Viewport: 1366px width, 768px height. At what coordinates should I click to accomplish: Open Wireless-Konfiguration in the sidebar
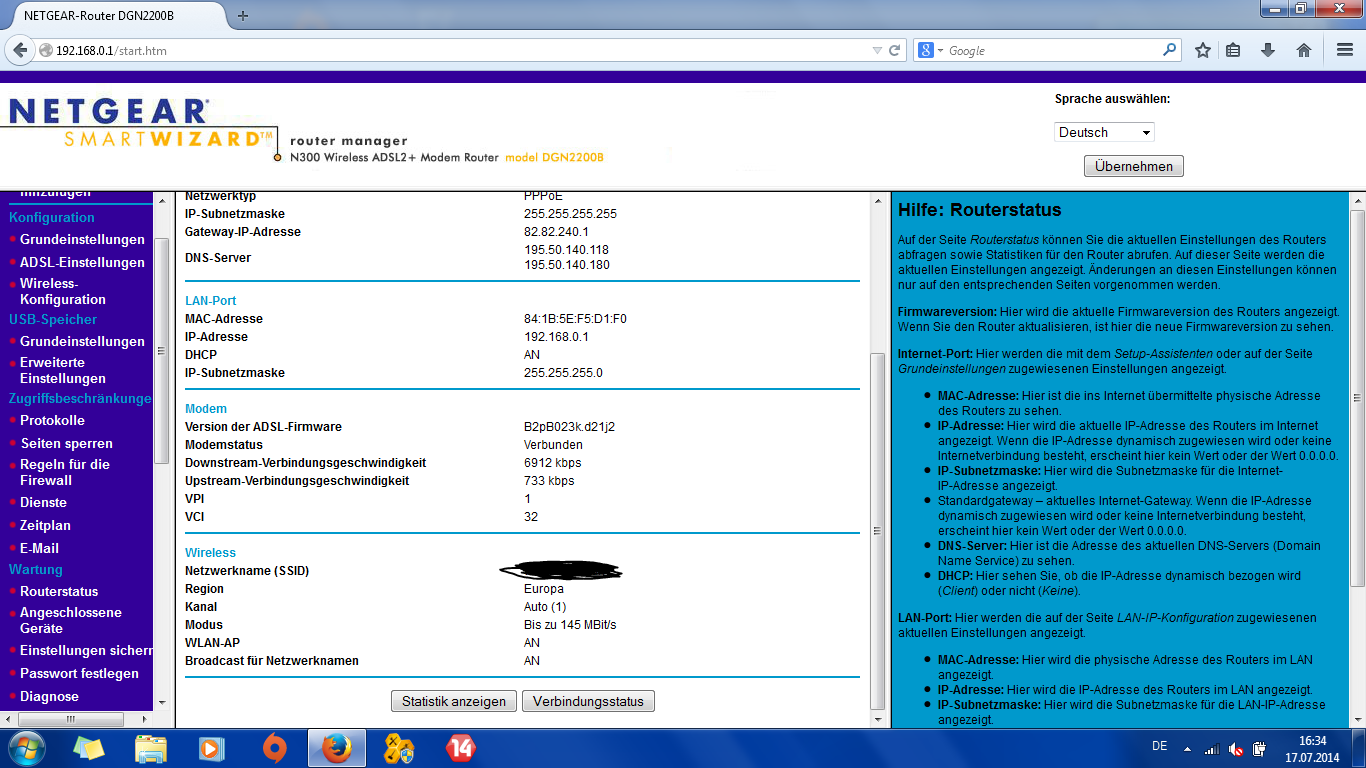62,291
